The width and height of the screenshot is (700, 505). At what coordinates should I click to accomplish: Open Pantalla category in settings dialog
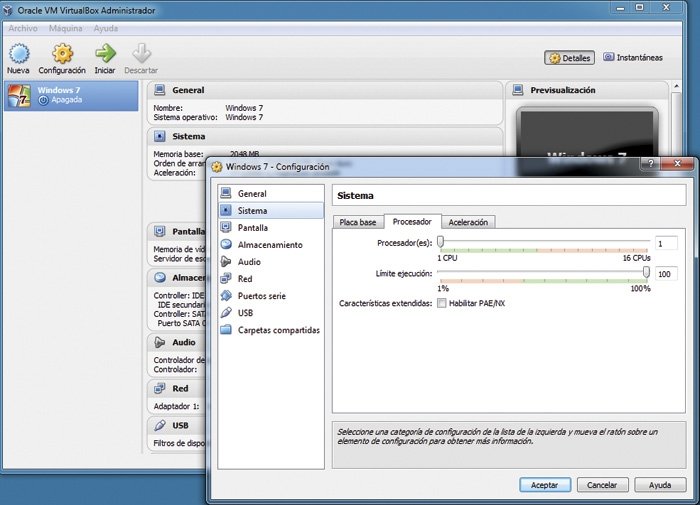[271, 228]
